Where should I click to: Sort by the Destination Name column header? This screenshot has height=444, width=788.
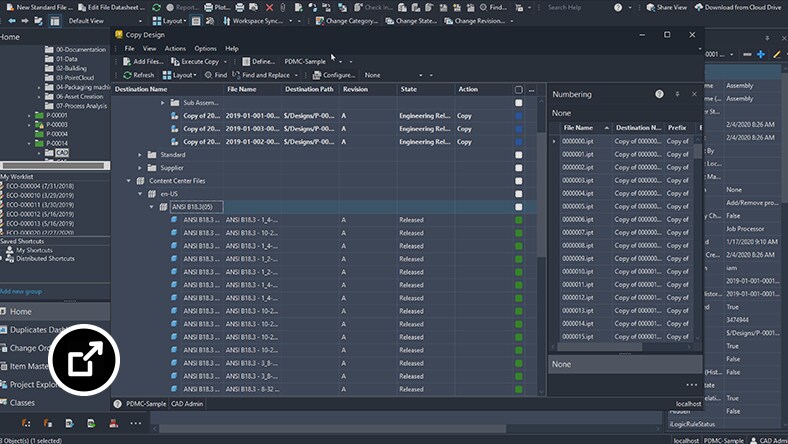[141, 89]
